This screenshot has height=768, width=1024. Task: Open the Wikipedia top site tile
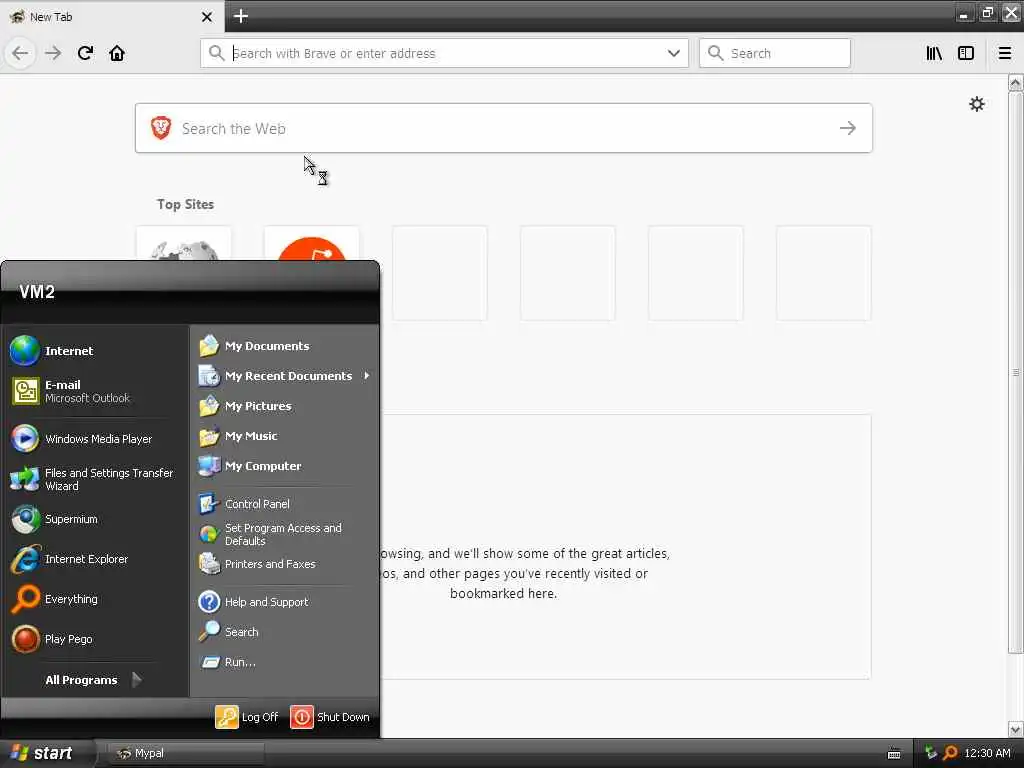tap(184, 245)
